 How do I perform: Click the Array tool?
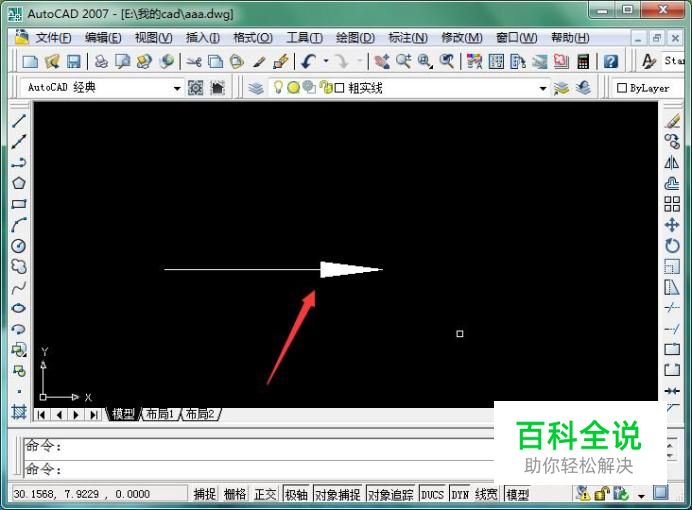[x=672, y=204]
